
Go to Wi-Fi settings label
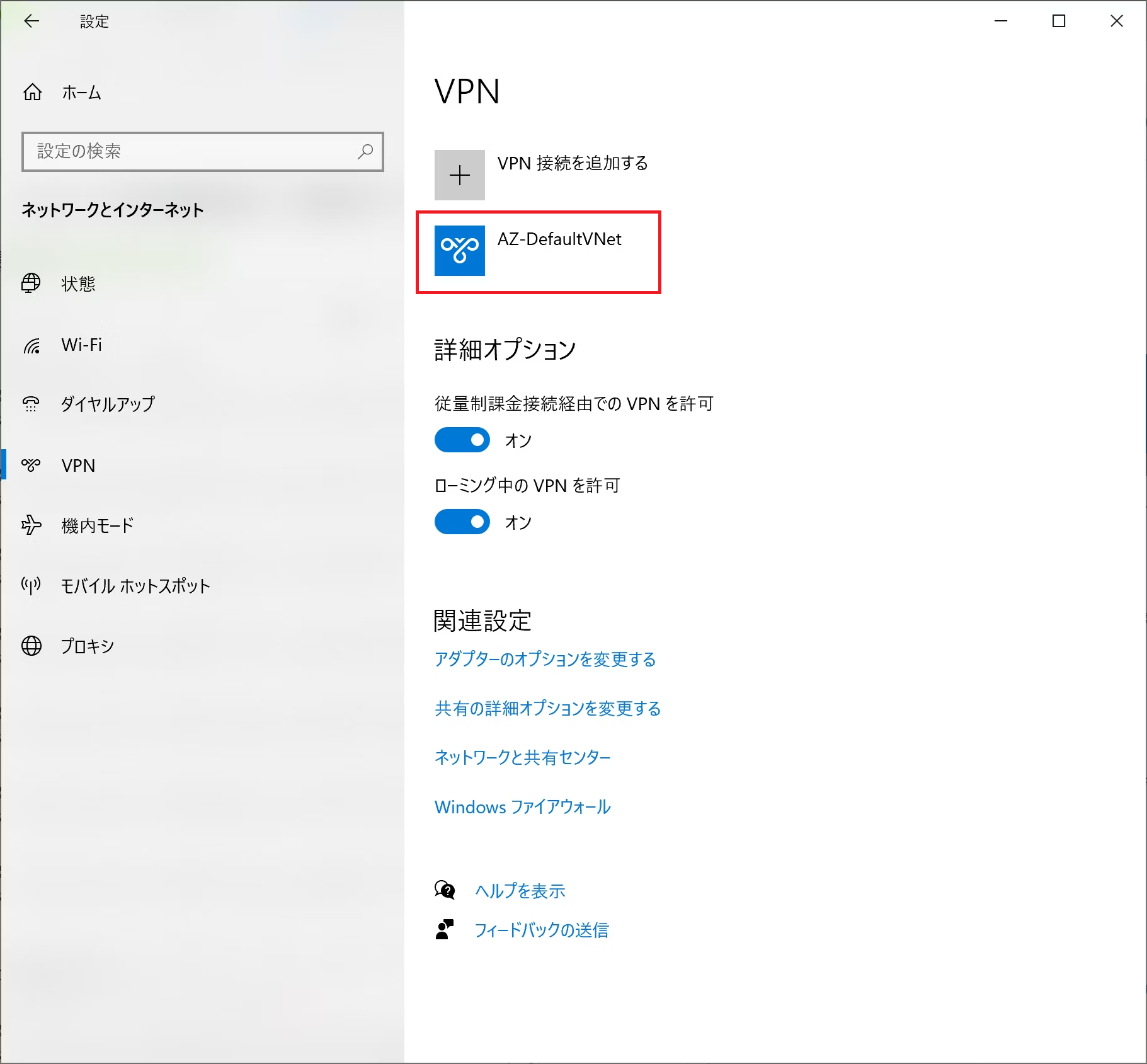(x=82, y=345)
